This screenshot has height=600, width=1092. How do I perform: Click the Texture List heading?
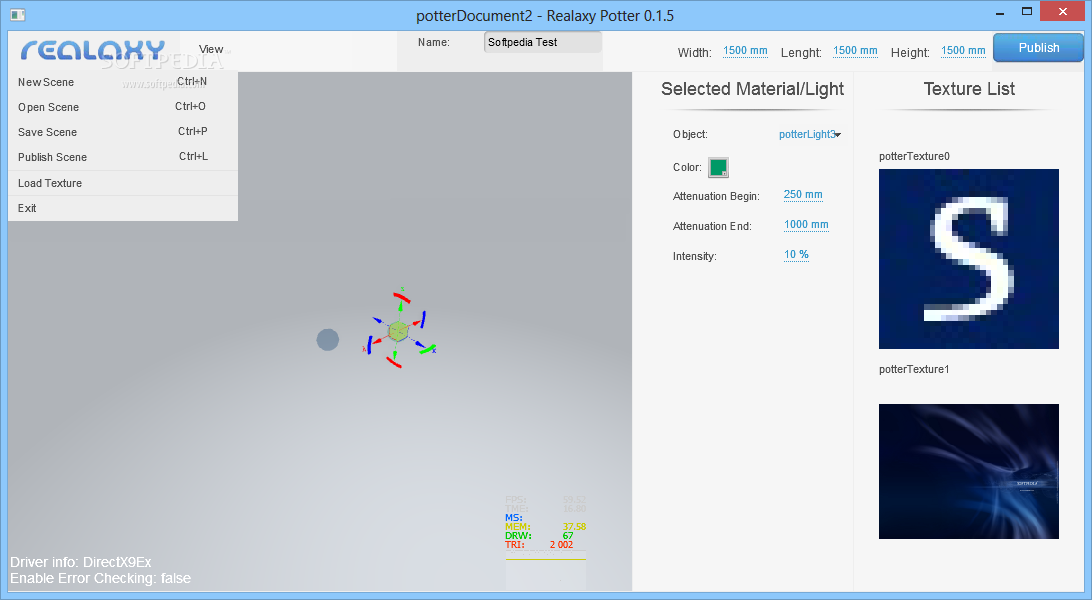[x=969, y=89]
